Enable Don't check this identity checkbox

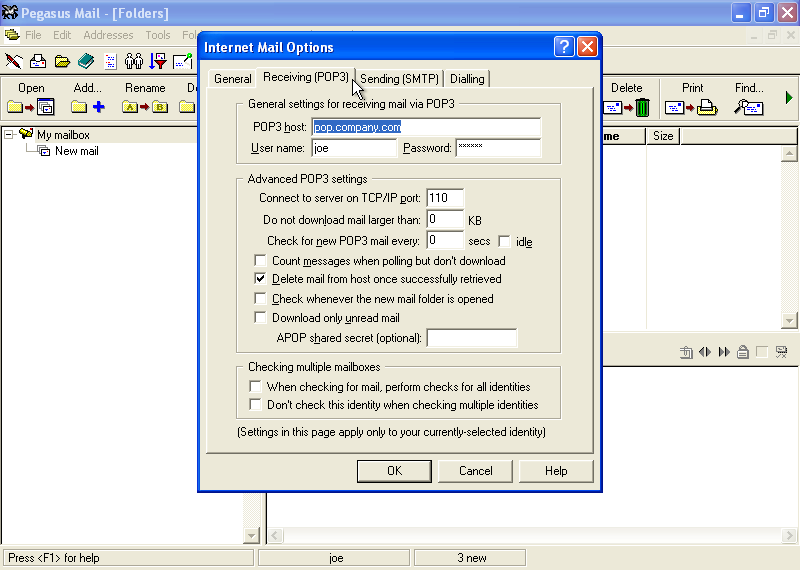pyautogui.click(x=255, y=405)
